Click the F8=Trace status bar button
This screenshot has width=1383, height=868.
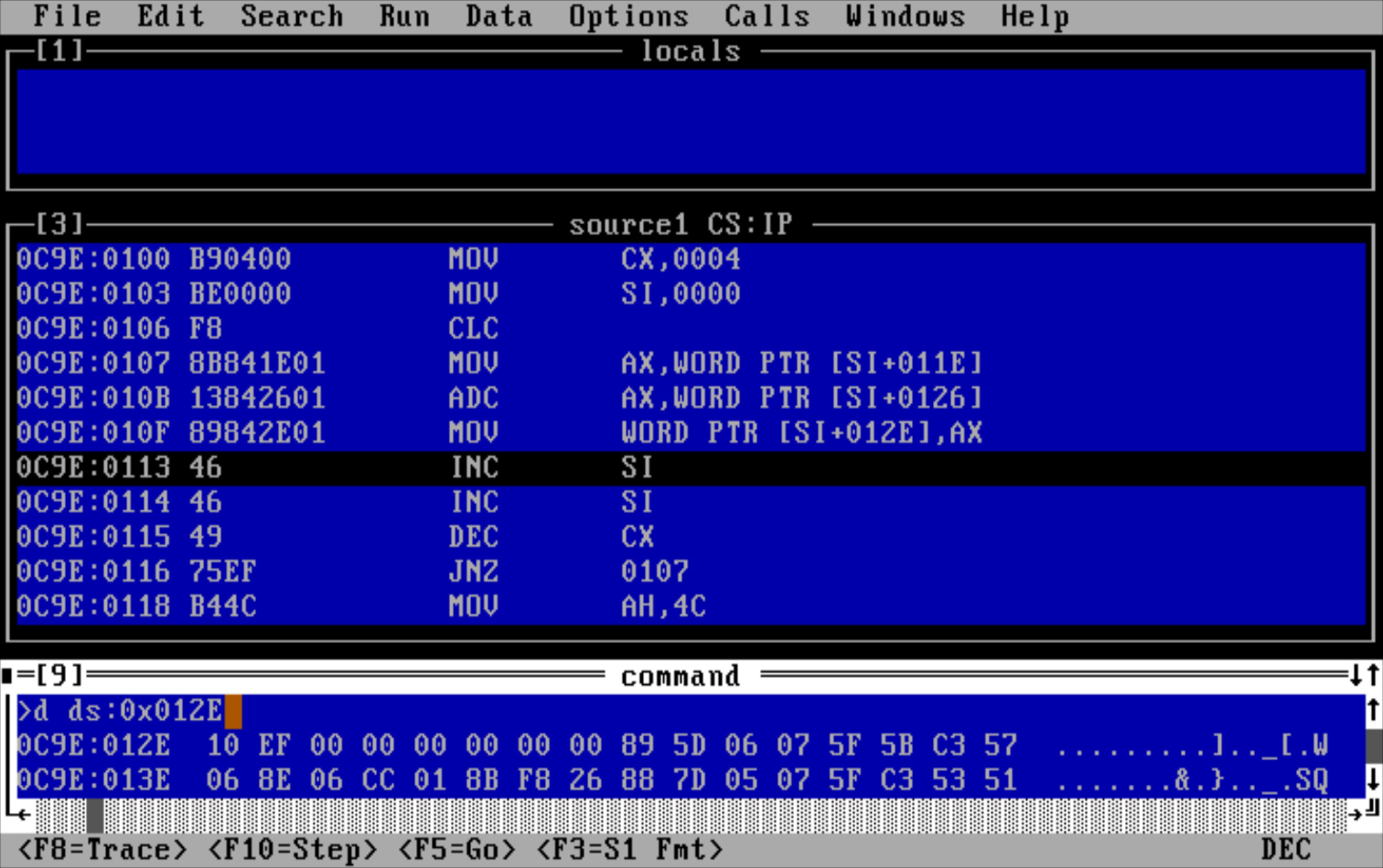point(103,850)
